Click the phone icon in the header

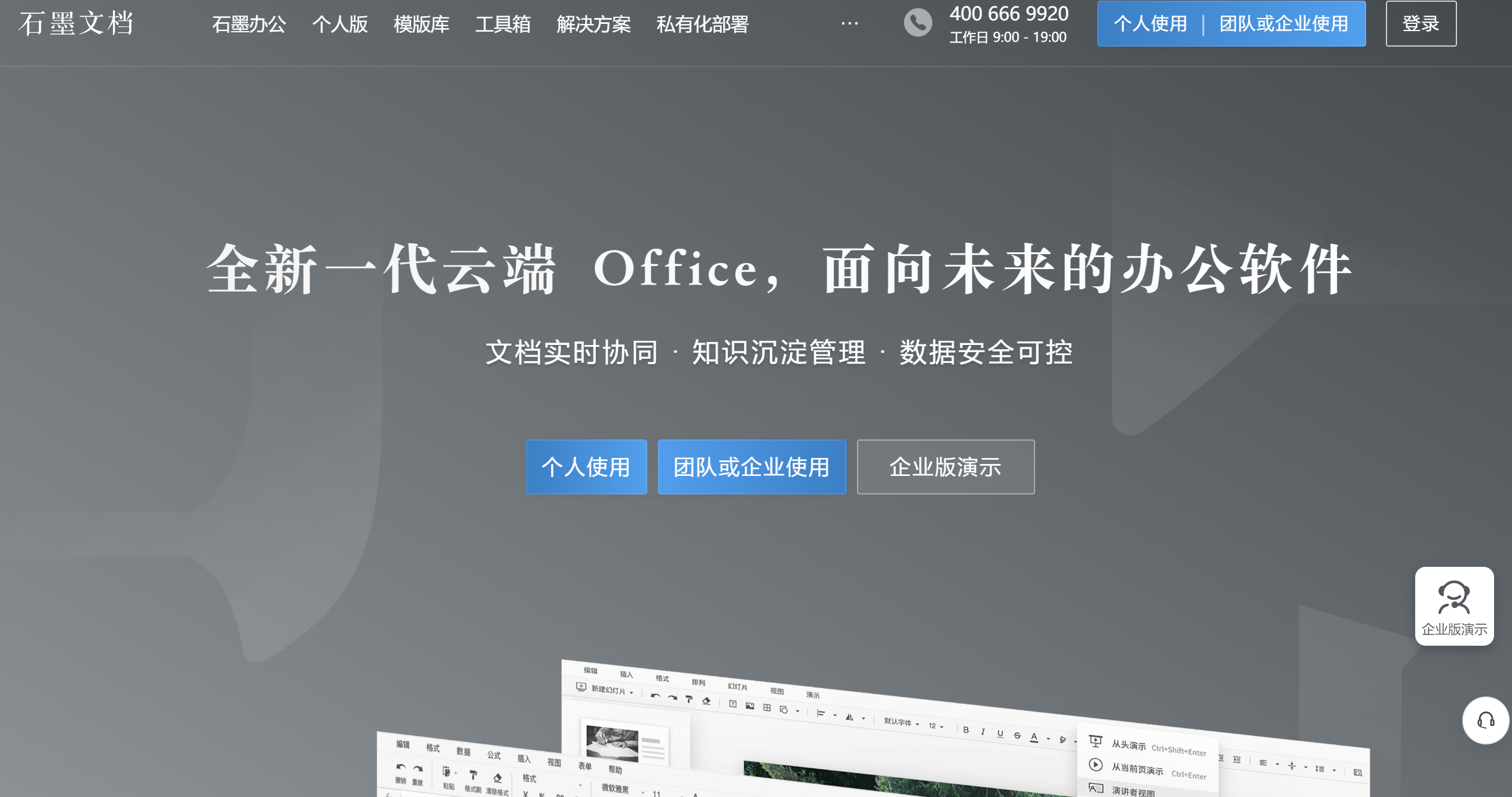pos(917,23)
